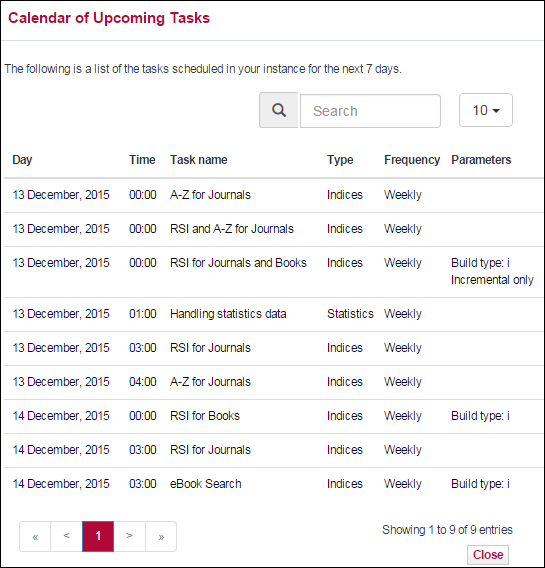Click the 'Statistics' type cell
Screen dimensions: 545x568
(350, 314)
